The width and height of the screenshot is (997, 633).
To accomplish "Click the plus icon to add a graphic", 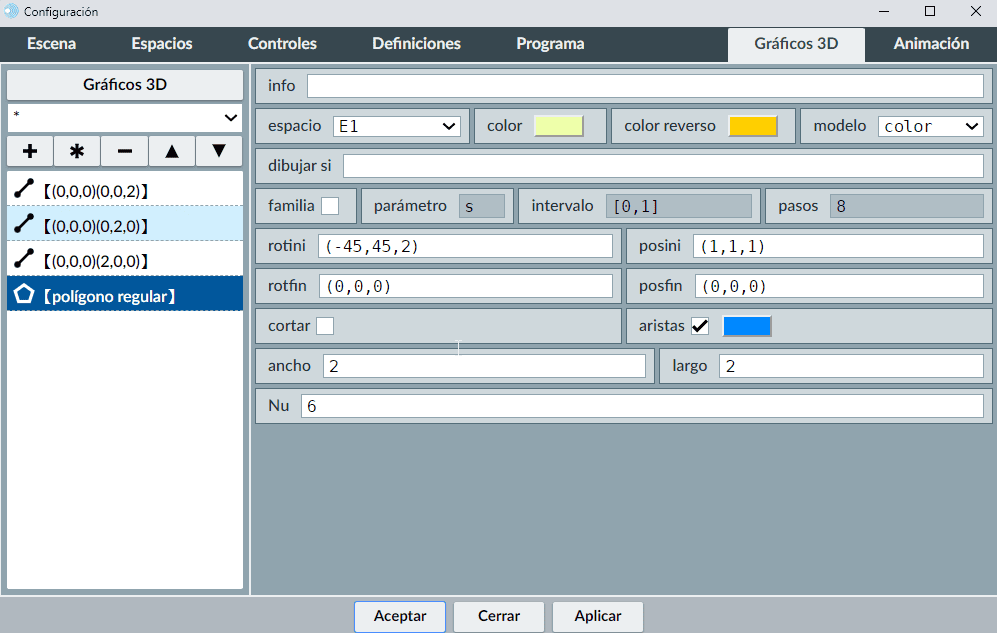I will click(x=30, y=151).
